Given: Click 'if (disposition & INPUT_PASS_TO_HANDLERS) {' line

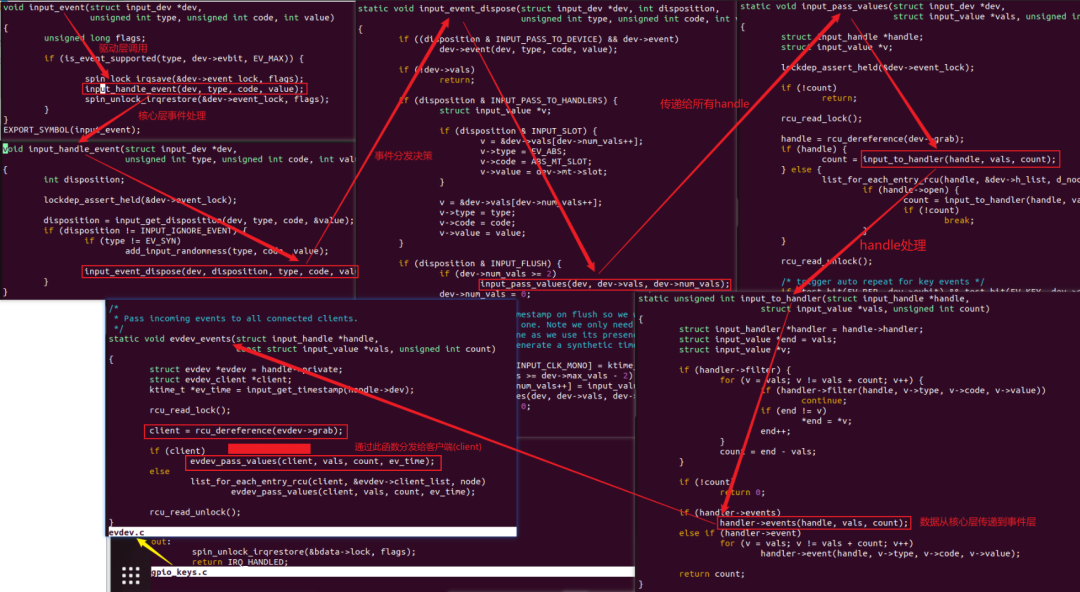Looking at the screenshot, I should 508,101.
